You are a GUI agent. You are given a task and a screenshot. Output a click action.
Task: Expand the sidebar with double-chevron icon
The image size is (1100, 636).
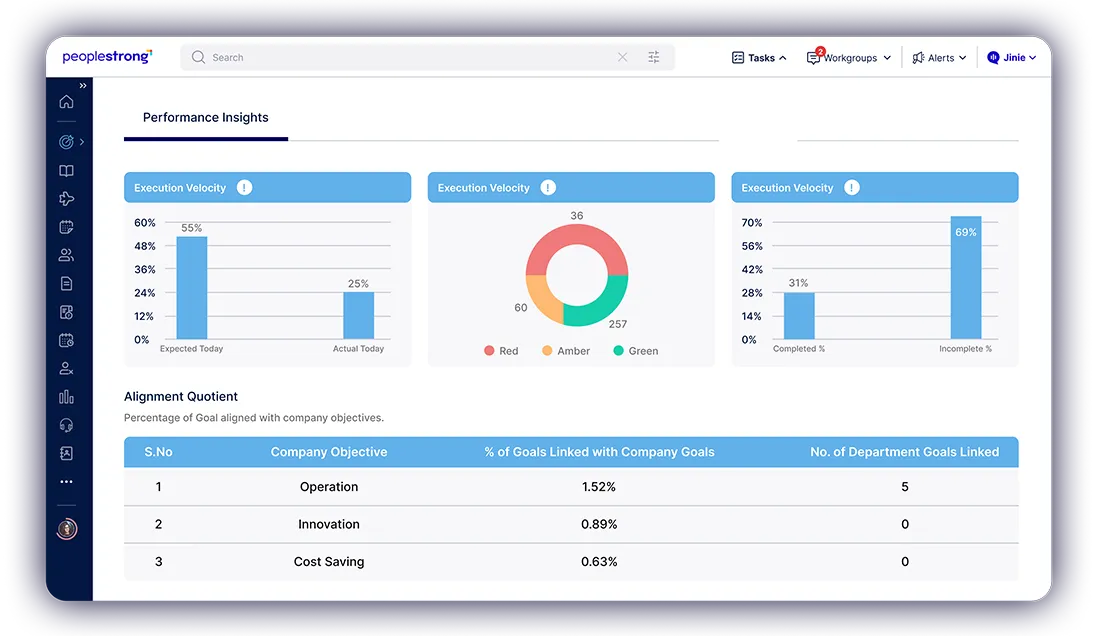pyautogui.click(x=83, y=86)
